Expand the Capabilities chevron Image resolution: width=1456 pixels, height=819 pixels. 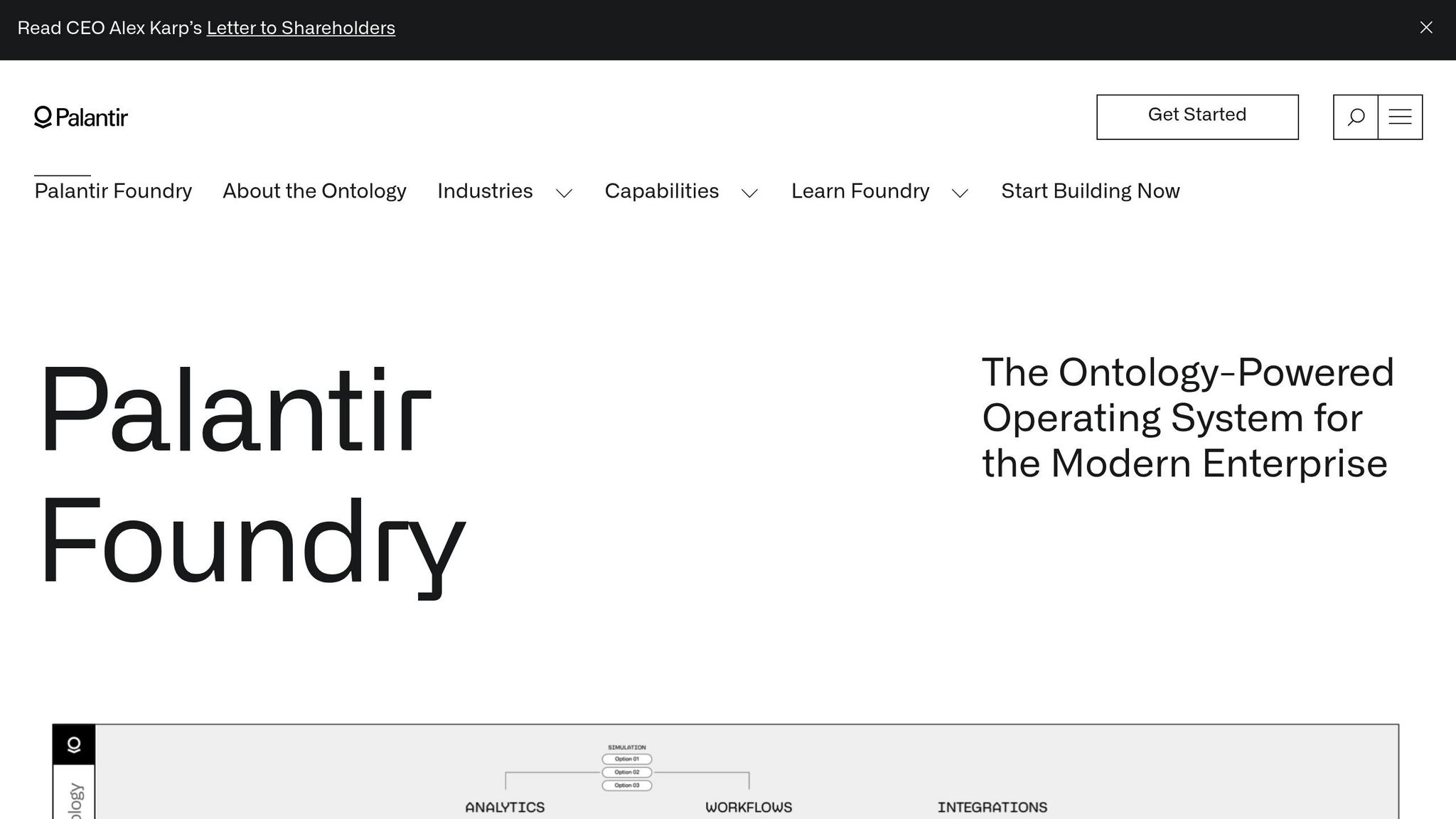tap(750, 193)
